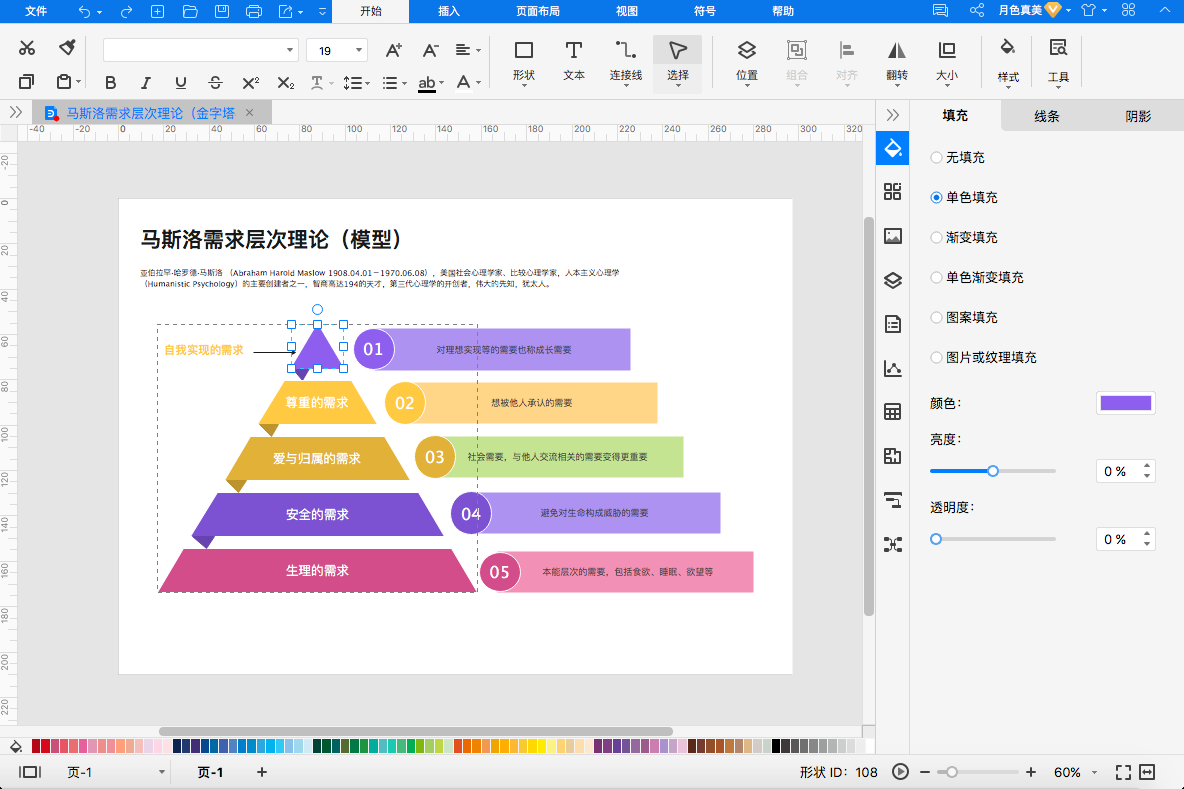Toggle Underline formatting
This screenshot has height=789, width=1184.
coord(180,82)
